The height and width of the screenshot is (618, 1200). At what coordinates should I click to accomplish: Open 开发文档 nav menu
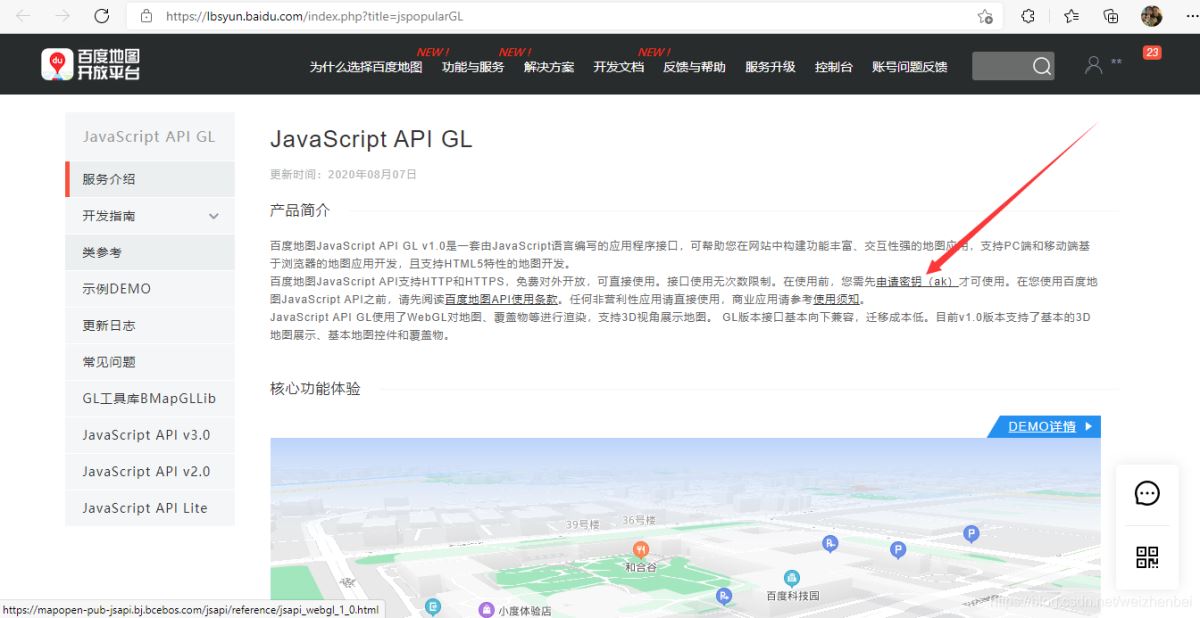[619, 67]
